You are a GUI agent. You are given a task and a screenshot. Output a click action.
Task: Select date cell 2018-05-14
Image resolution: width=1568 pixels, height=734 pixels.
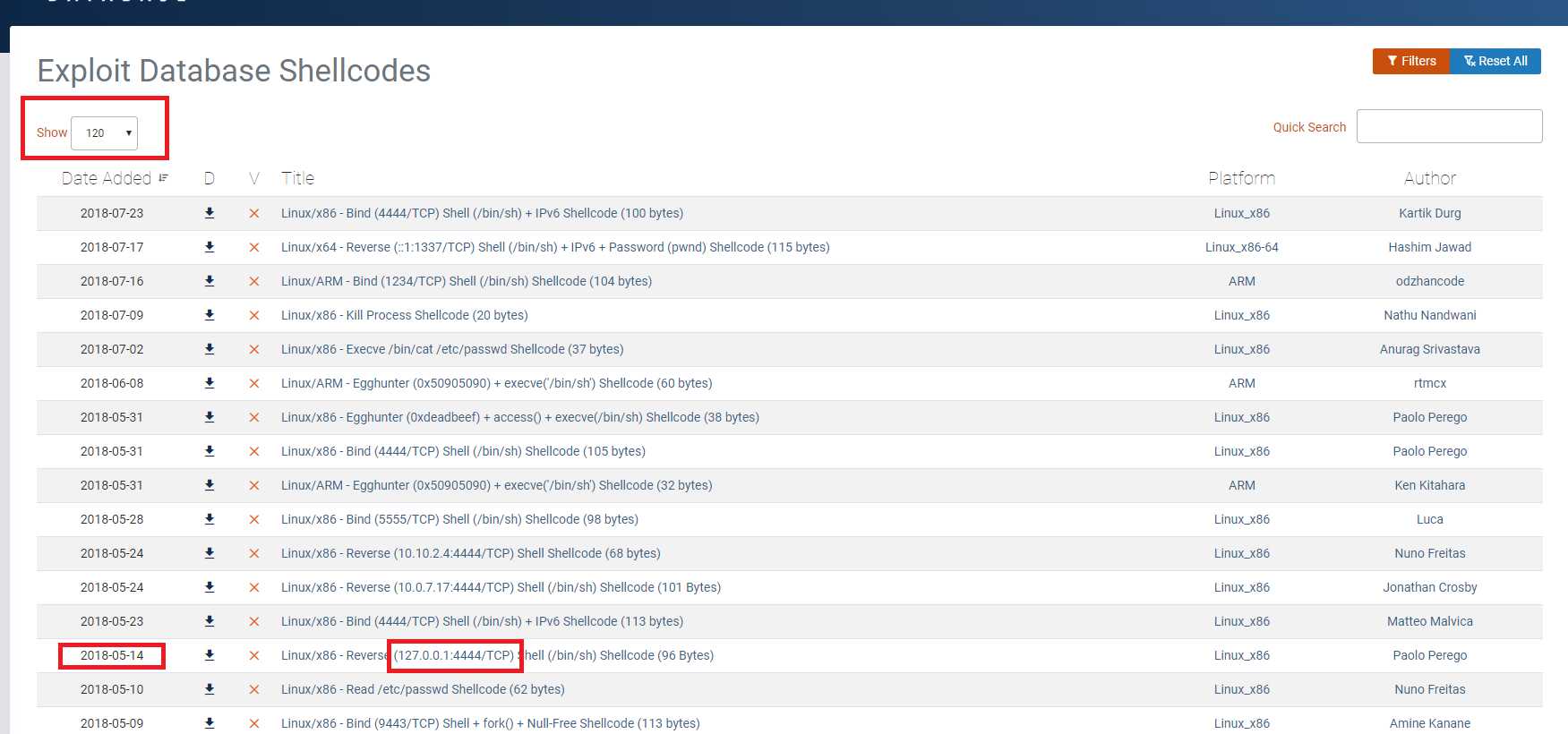pos(112,655)
